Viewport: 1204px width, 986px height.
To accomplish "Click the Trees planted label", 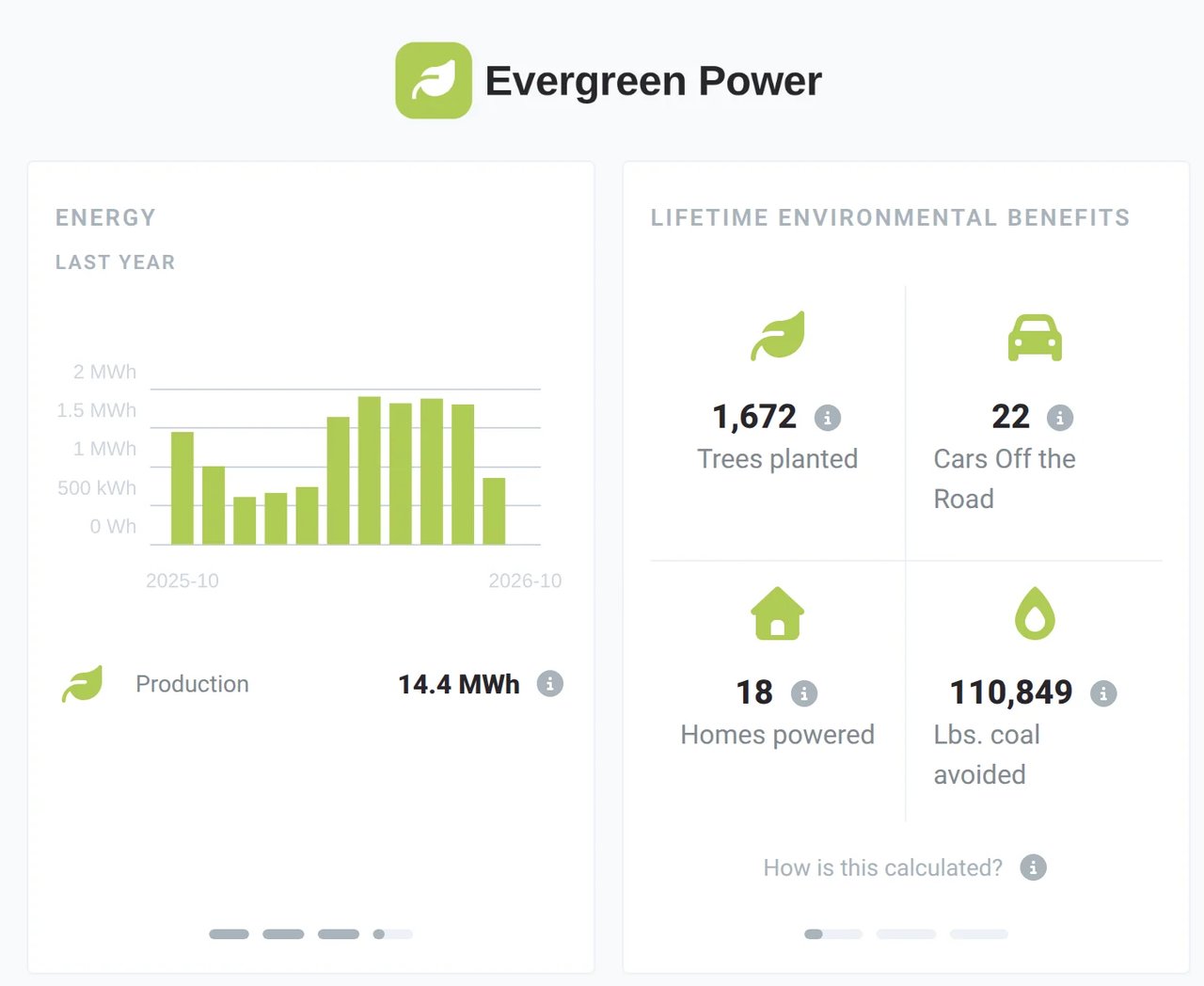I will (778, 459).
